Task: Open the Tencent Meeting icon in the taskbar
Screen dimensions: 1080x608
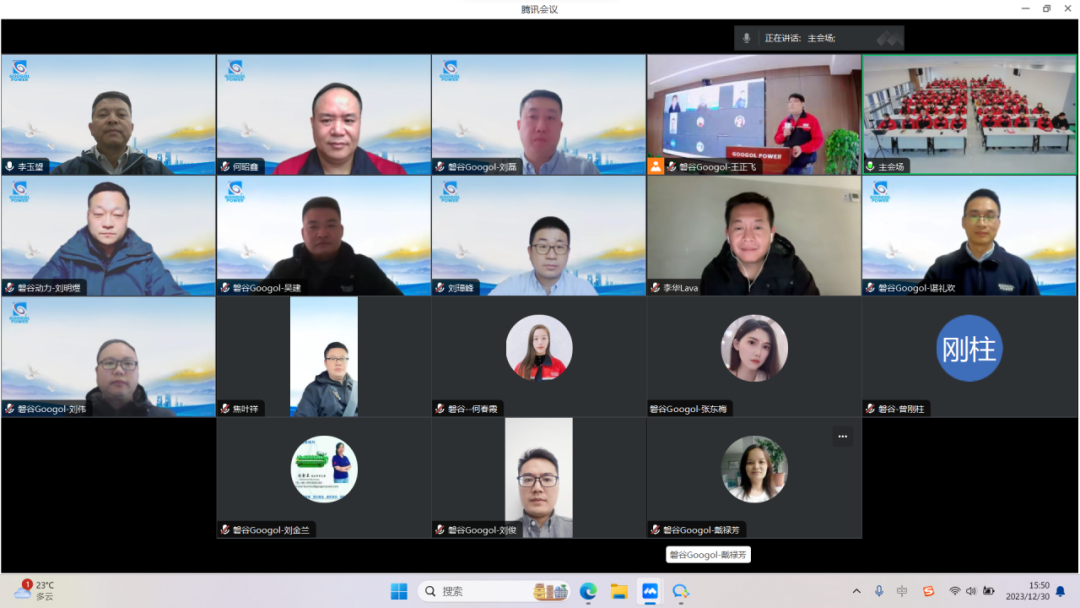Action: [650, 591]
